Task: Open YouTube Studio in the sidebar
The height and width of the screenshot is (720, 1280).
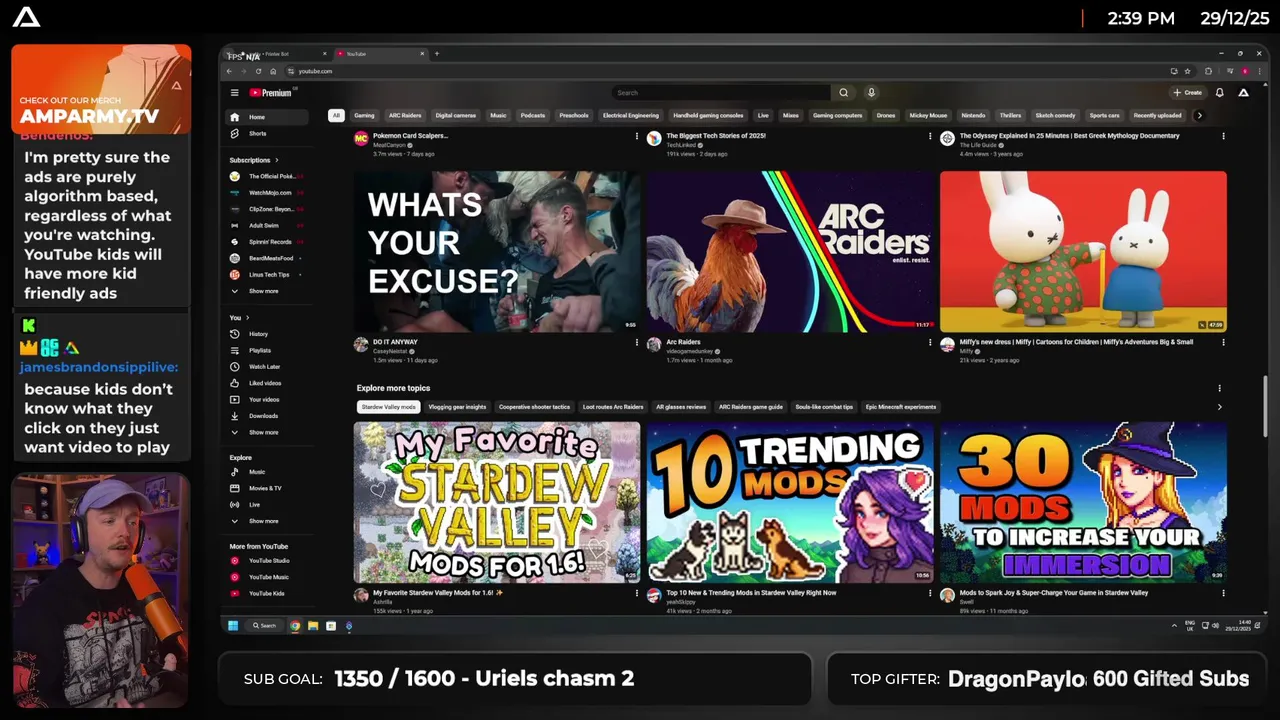Action: point(268,561)
